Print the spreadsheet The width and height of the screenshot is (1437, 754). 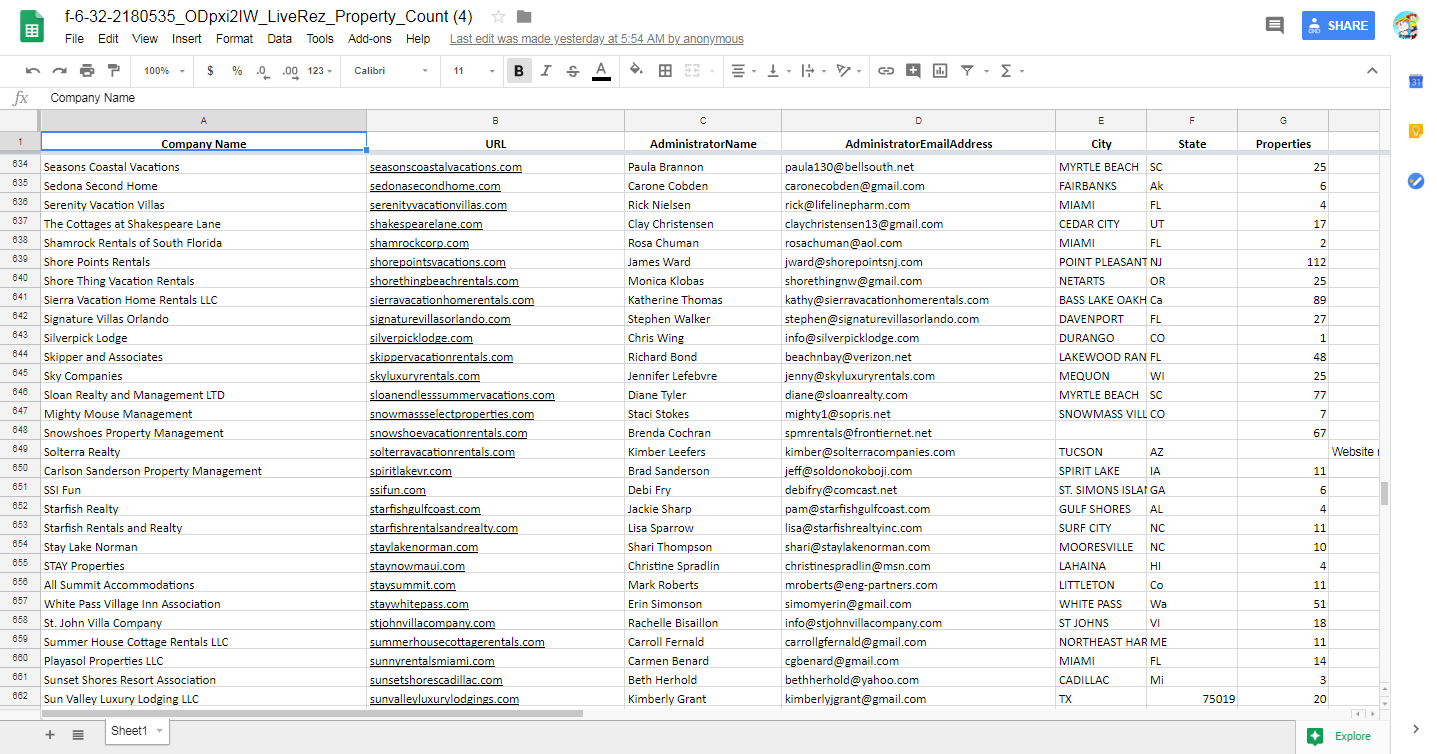[87, 71]
